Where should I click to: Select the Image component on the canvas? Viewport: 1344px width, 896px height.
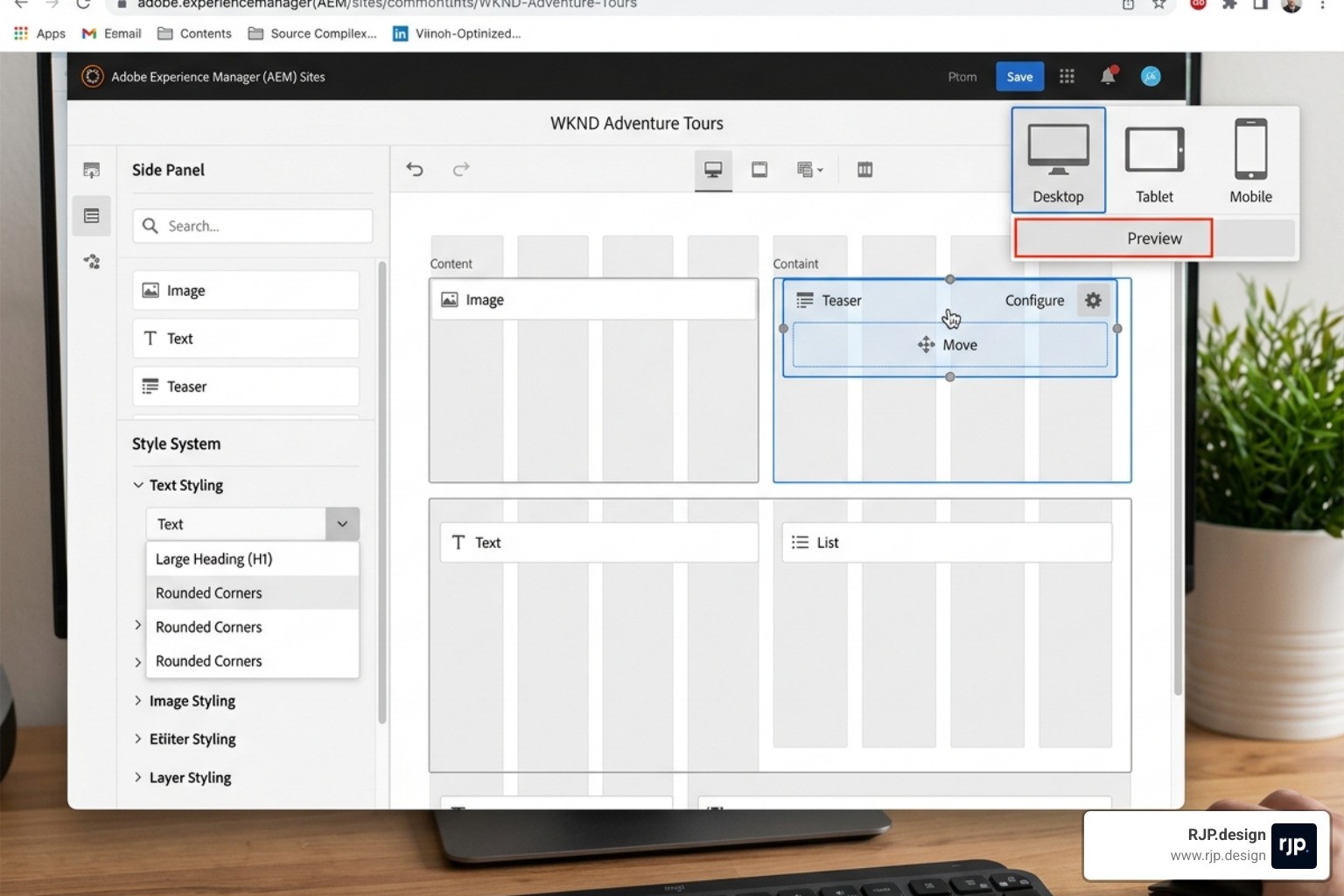click(594, 300)
